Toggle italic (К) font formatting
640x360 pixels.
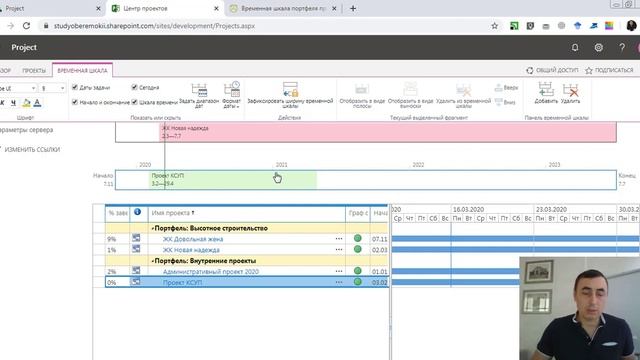[2, 103]
